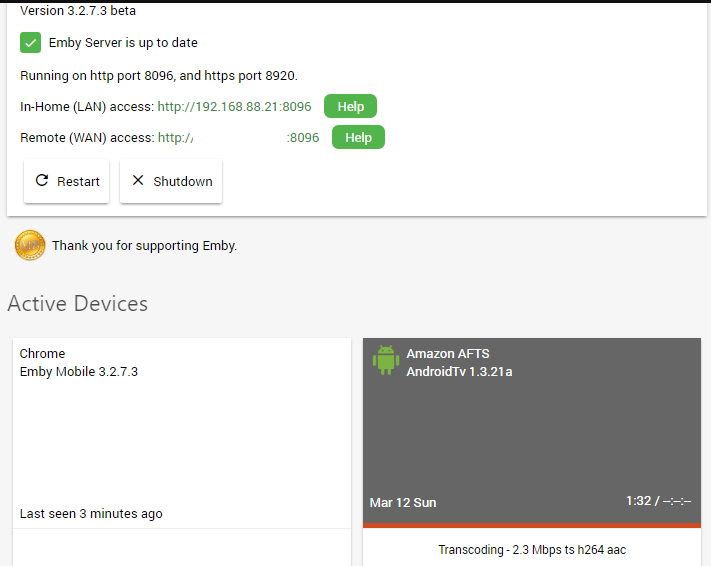Open the In-Home LAN access link
This screenshot has height=566, width=711.
(234, 106)
